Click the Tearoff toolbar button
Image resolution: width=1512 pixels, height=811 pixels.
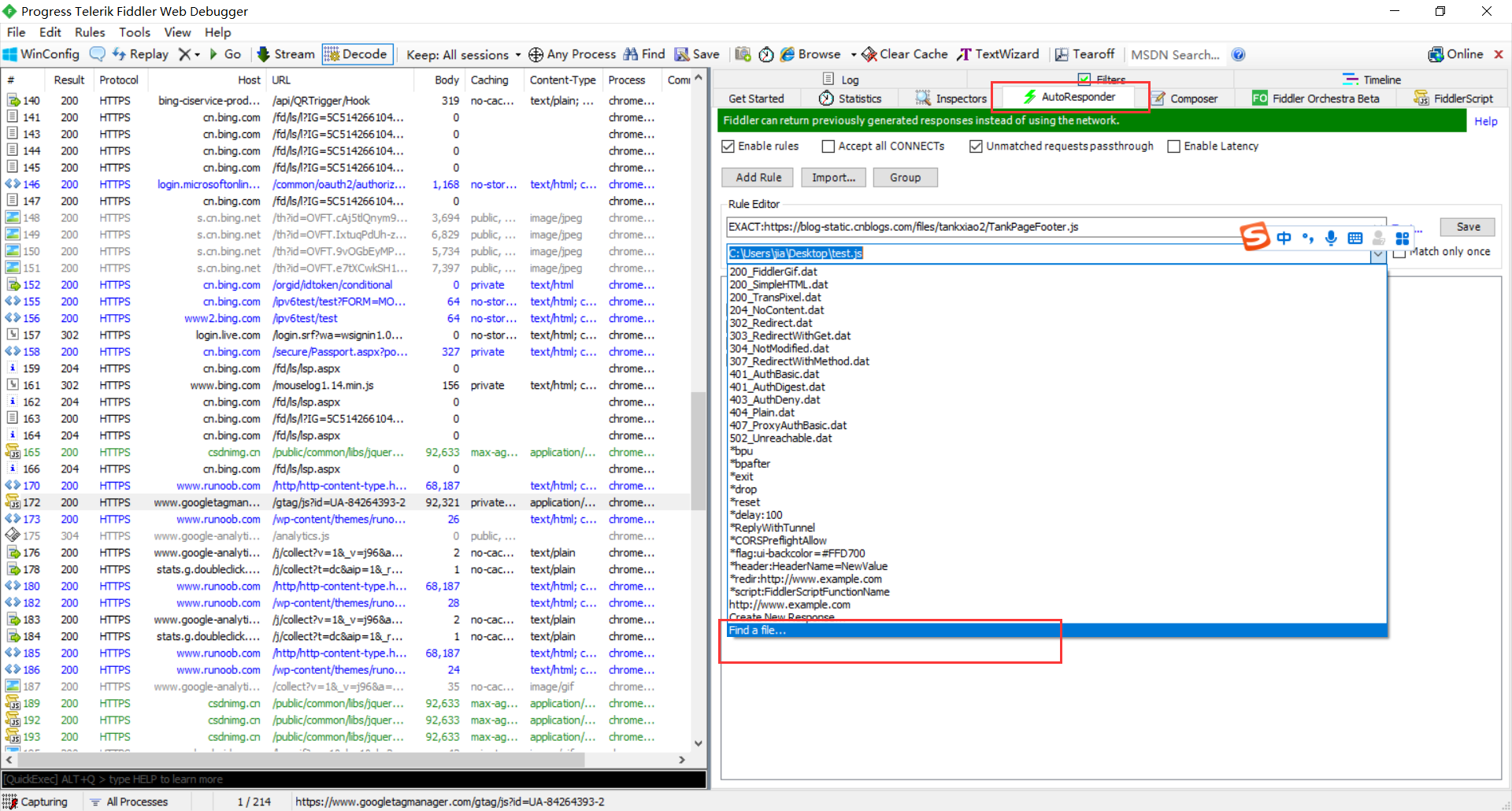[x=1085, y=54]
